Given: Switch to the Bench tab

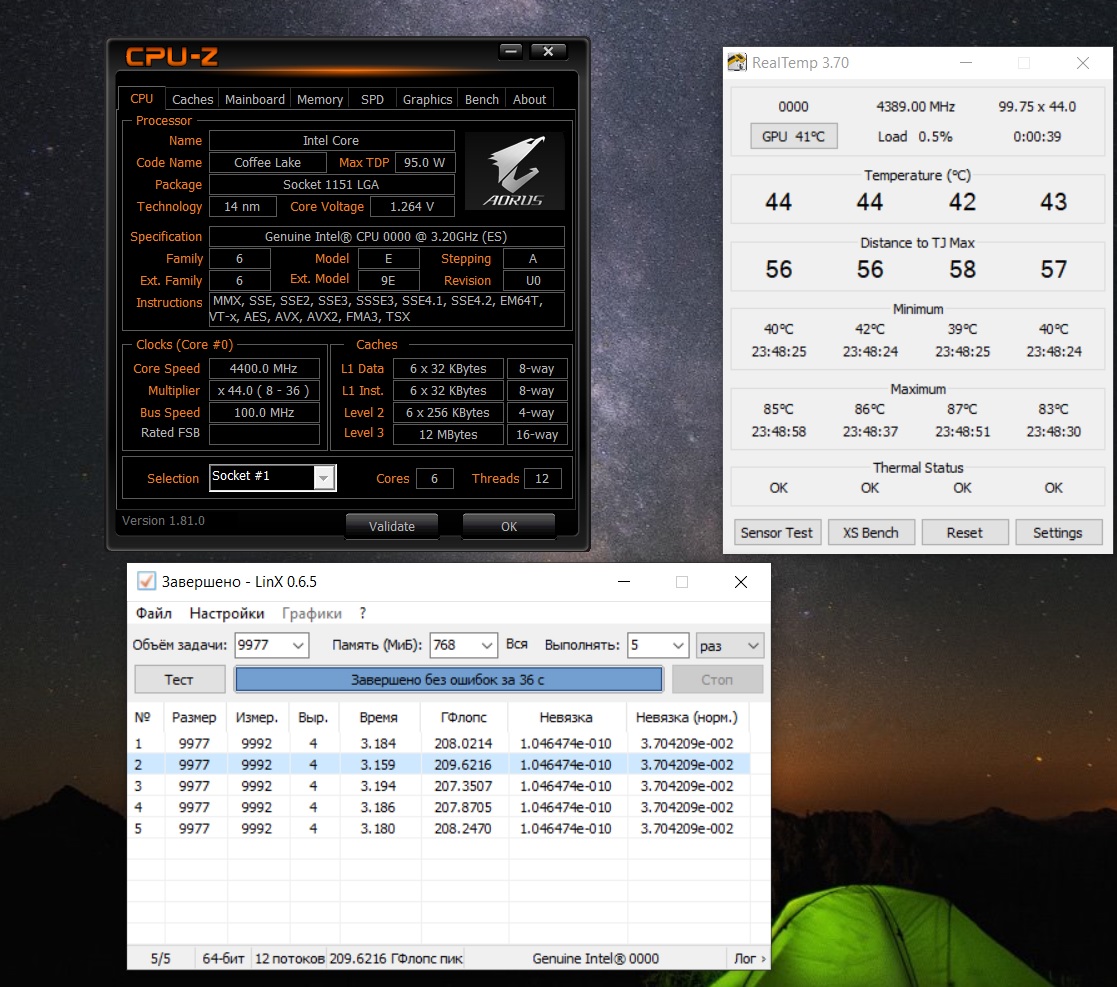Looking at the screenshot, I should click(x=482, y=100).
